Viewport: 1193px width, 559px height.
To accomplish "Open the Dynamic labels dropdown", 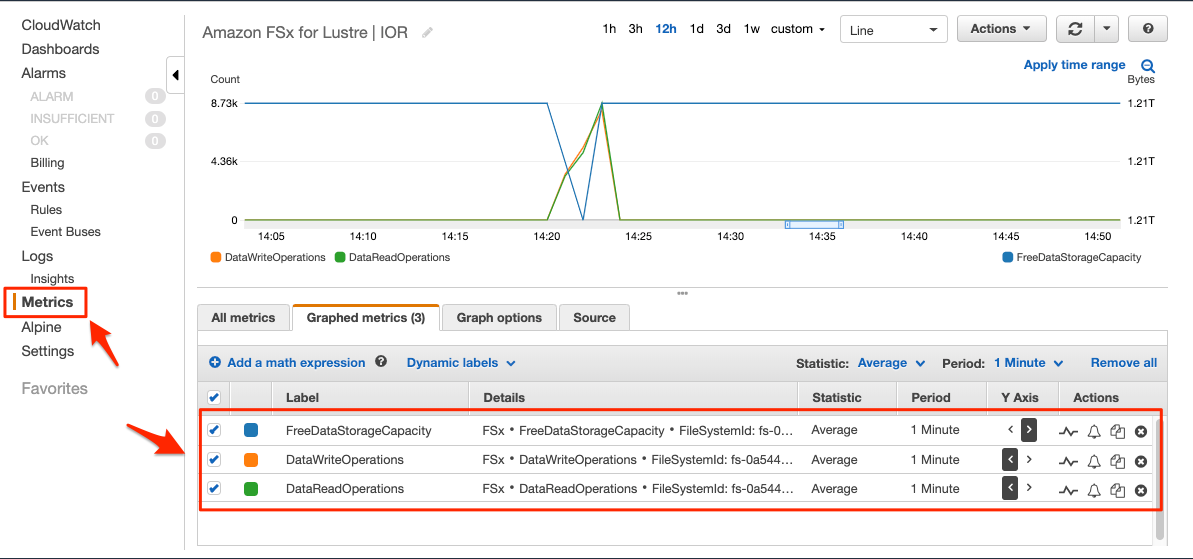I will (x=461, y=363).
